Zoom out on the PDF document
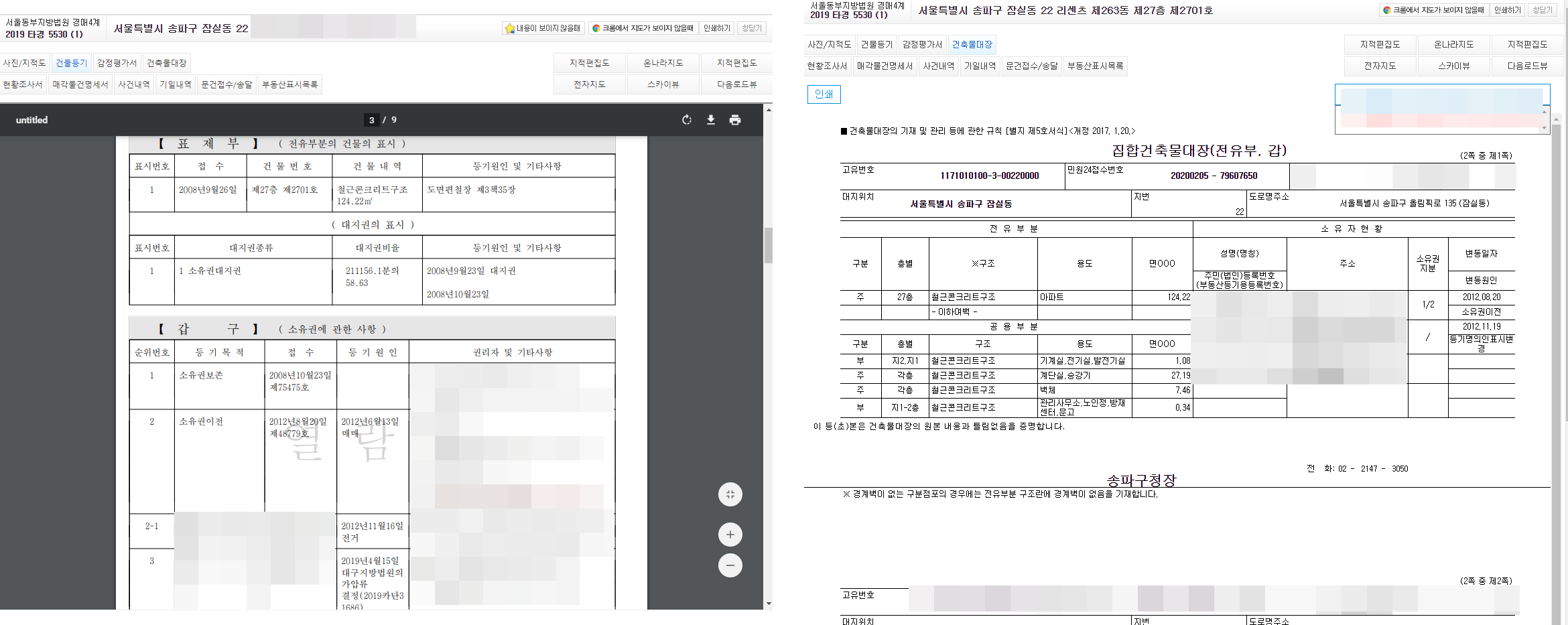This screenshot has height=625, width=1568. click(730, 565)
